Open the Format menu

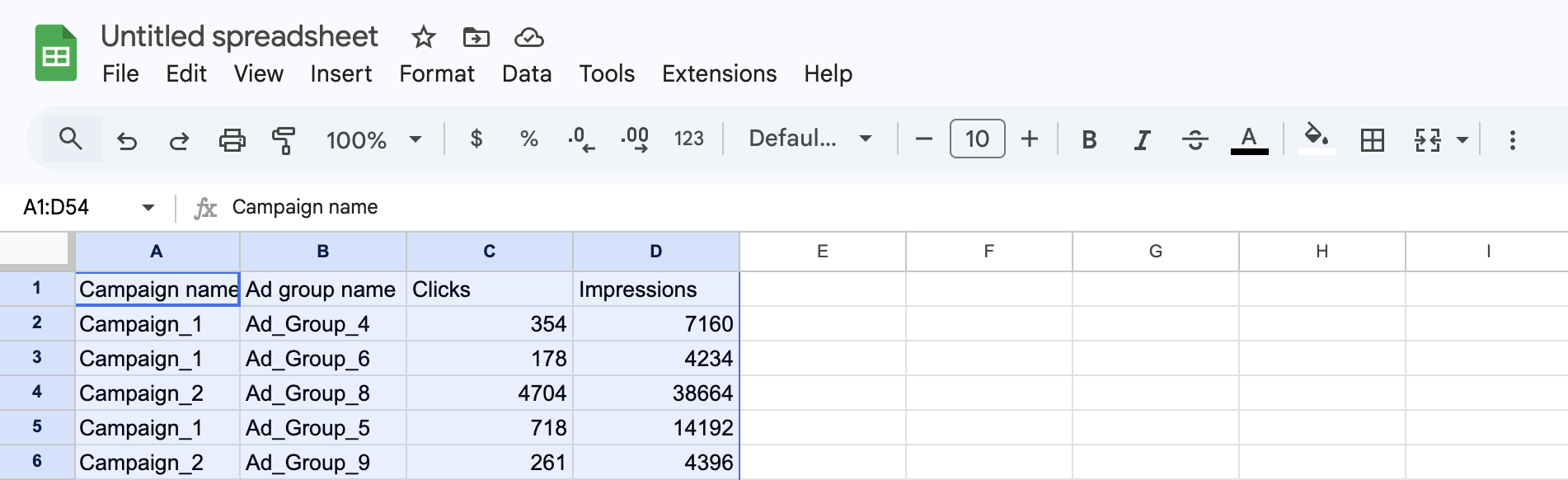coord(436,74)
